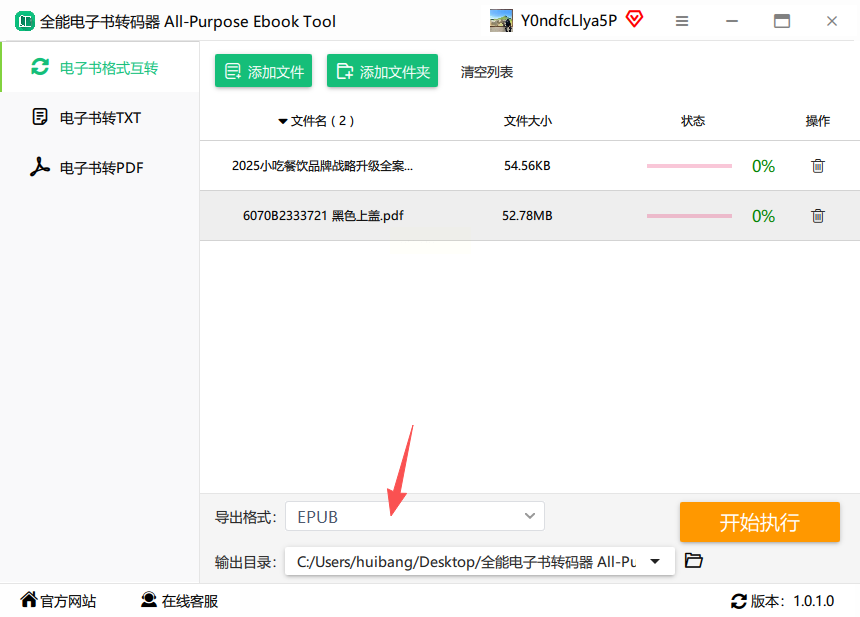Click the PDF Acrobat sidebar icon
The height and width of the screenshot is (617, 860).
[x=39, y=167]
